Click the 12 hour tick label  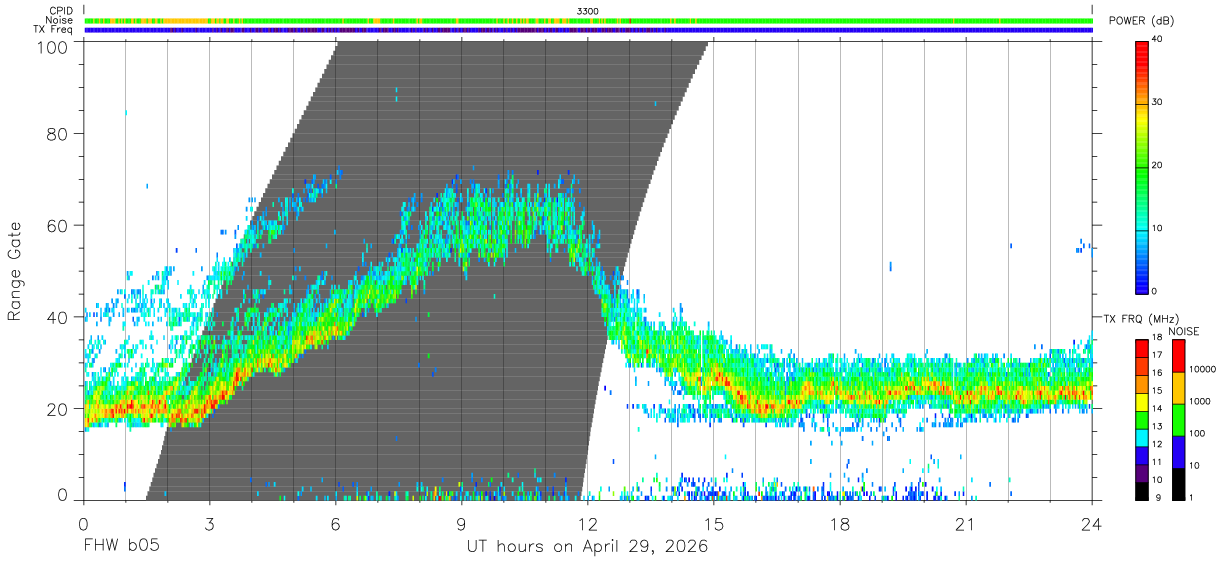coord(588,524)
